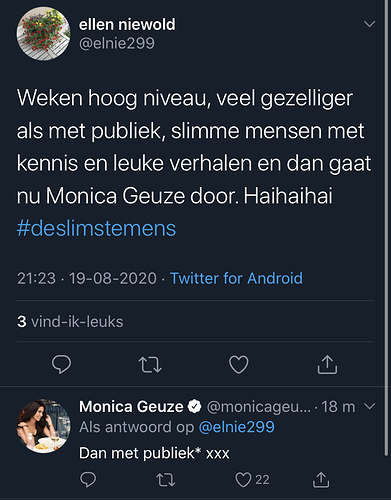
Task: Click the Twitter for Android link
Action: point(236,278)
